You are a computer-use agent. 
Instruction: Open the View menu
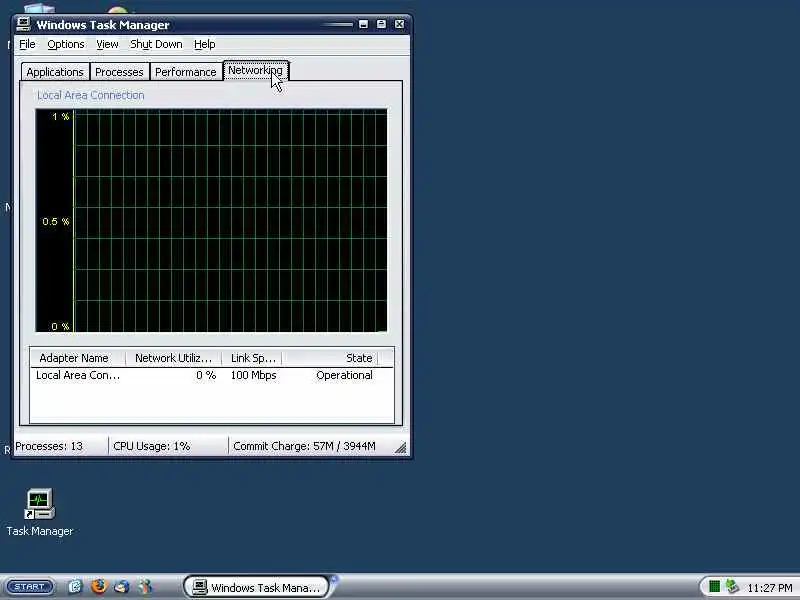tap(107, 44)
